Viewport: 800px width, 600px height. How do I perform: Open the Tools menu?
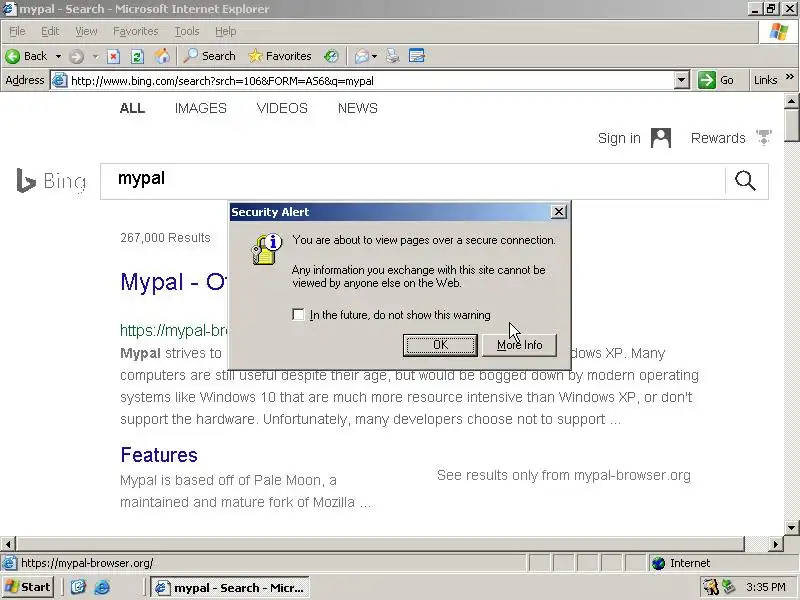187,32
